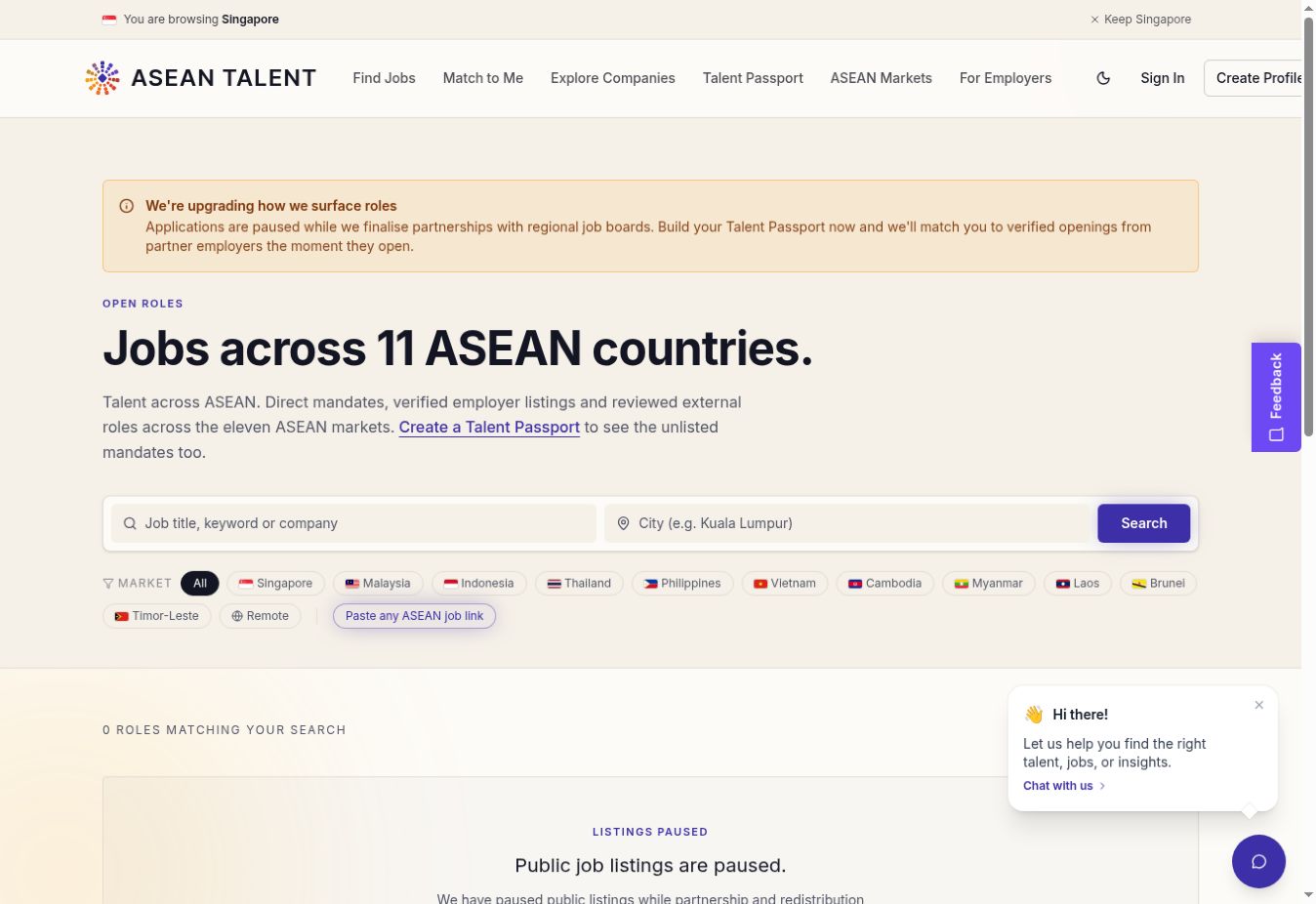Click the Search button
Image resolution: width=1316 pixels, height=904 pixels.
pyautogui.click(x=1144, y=523)
